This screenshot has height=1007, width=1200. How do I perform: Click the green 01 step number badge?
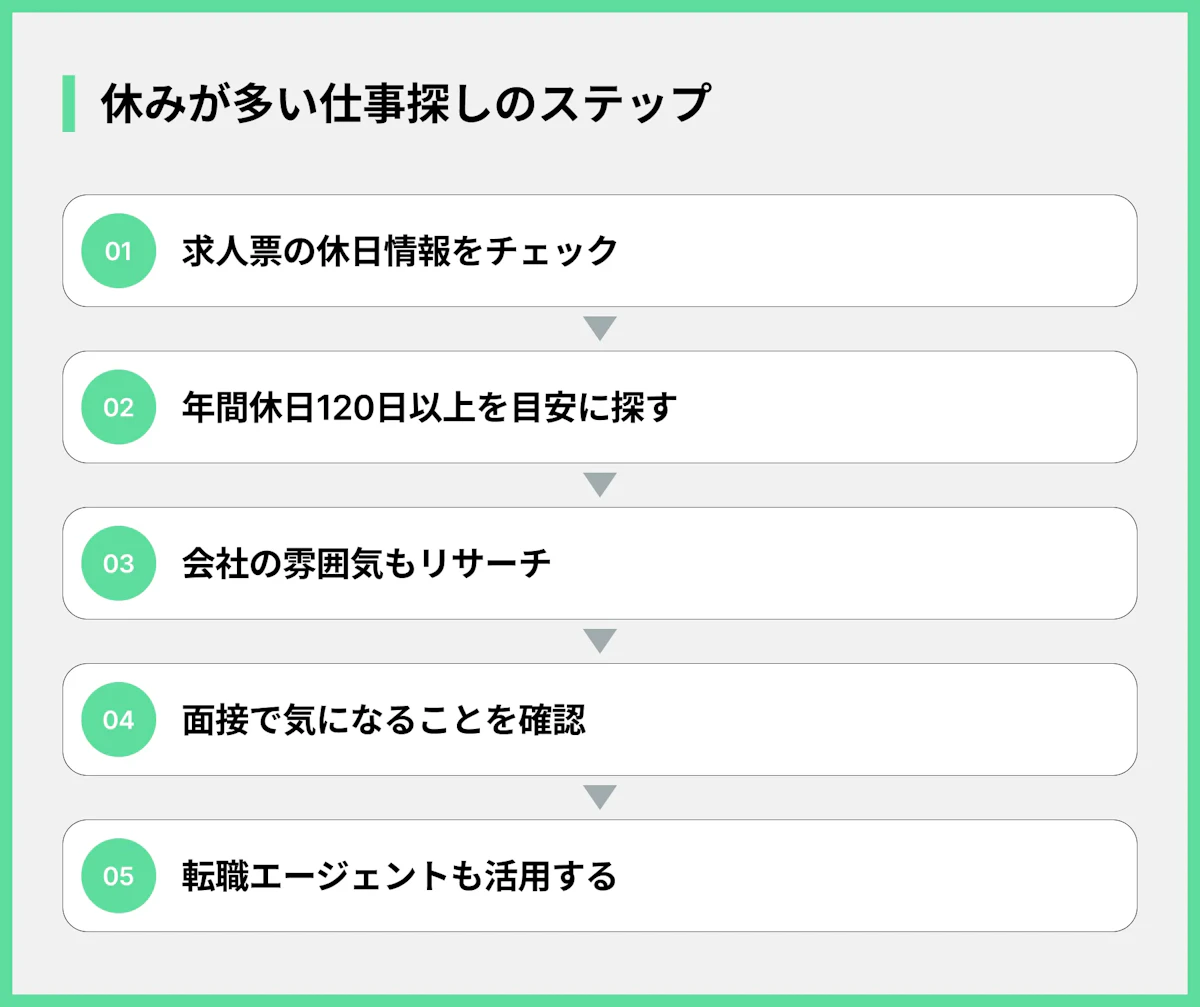(x=118, y=251)
